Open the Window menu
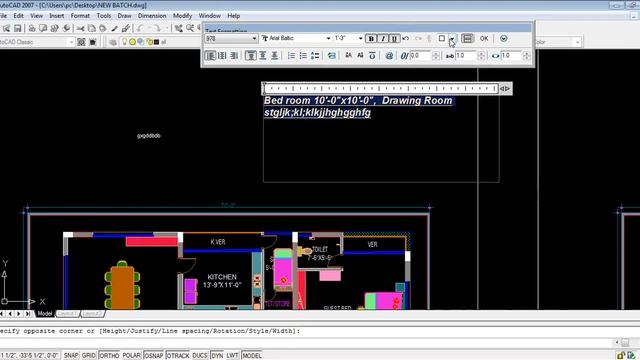Image resolution: width=640 pixels, height=360 pixels. pos(209,16)
